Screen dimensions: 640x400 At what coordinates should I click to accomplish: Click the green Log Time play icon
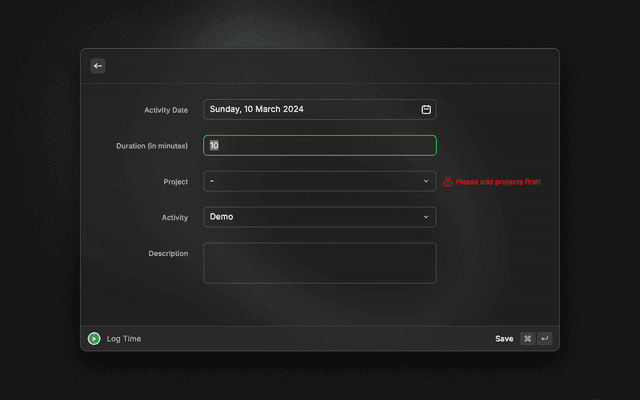pos(94,339)
